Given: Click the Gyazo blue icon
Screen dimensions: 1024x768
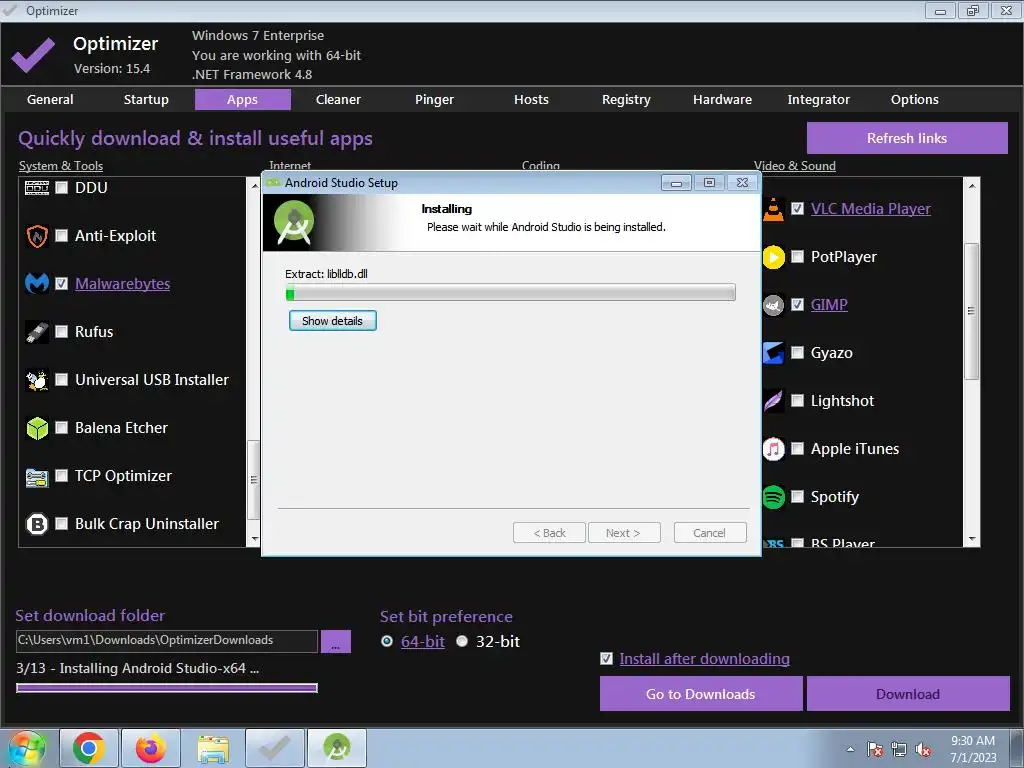Looking at the screenshot, I should [x=773, y=353].
